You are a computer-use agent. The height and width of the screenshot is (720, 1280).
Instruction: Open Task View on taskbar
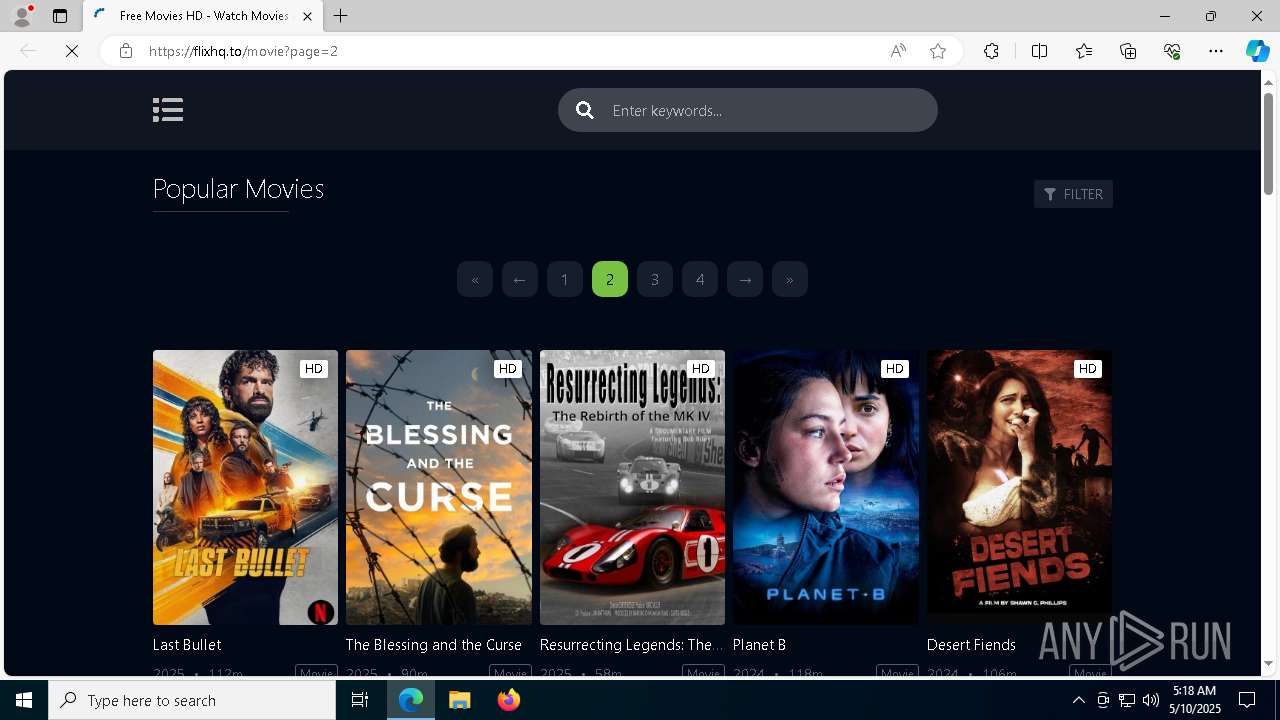click(x=360, y=700)
